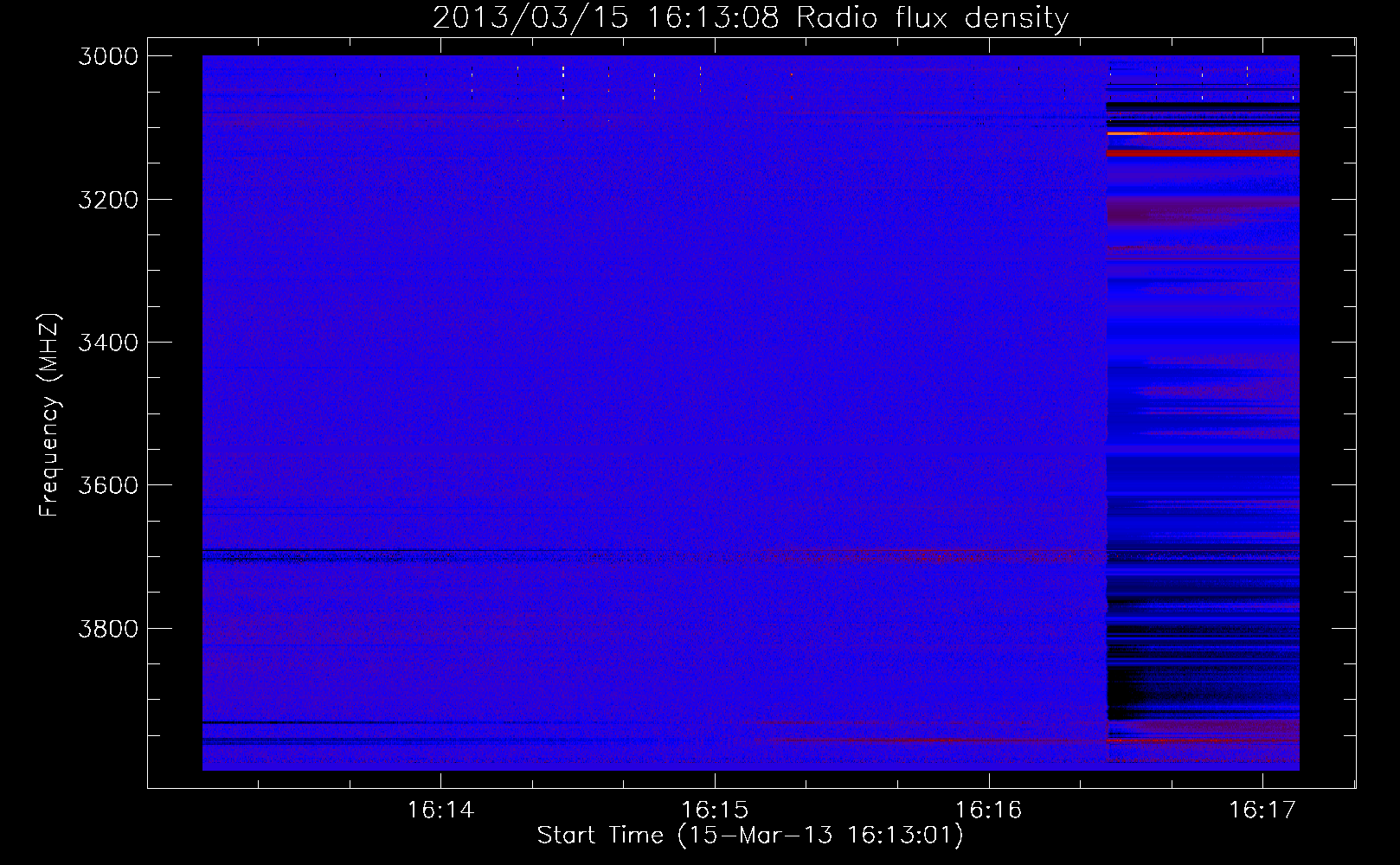Click the 'Frequency (MHZ)' axis title

[49, 415]
